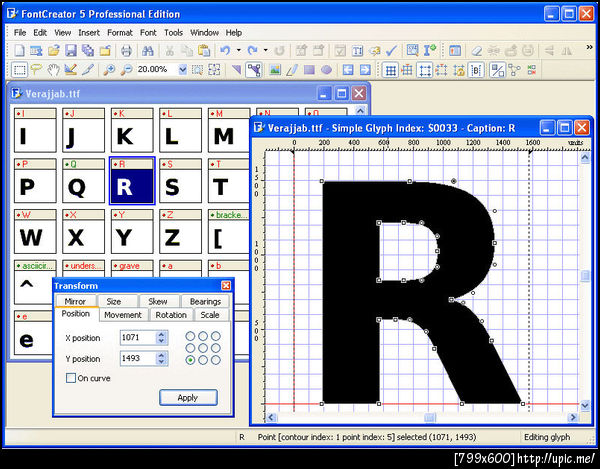The height and width of the screenshot is (469, 600).
Task: Select the Q glyph cell
Action: click(x=83, y=181)
